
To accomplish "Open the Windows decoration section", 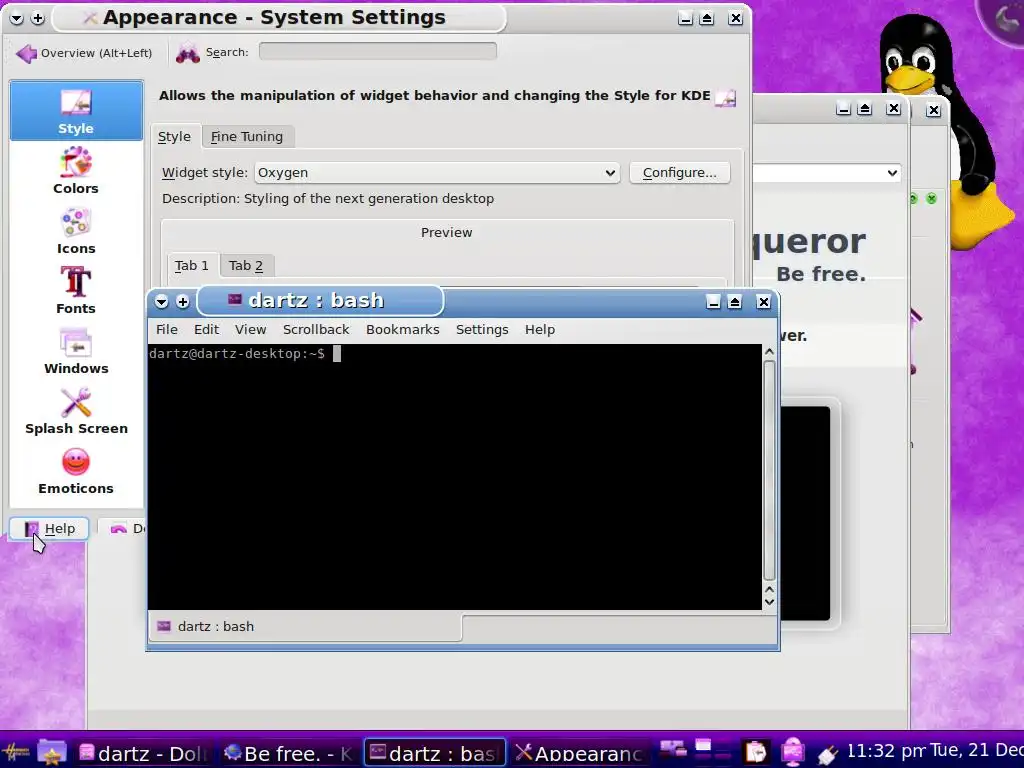I will [x=76, y=351].
